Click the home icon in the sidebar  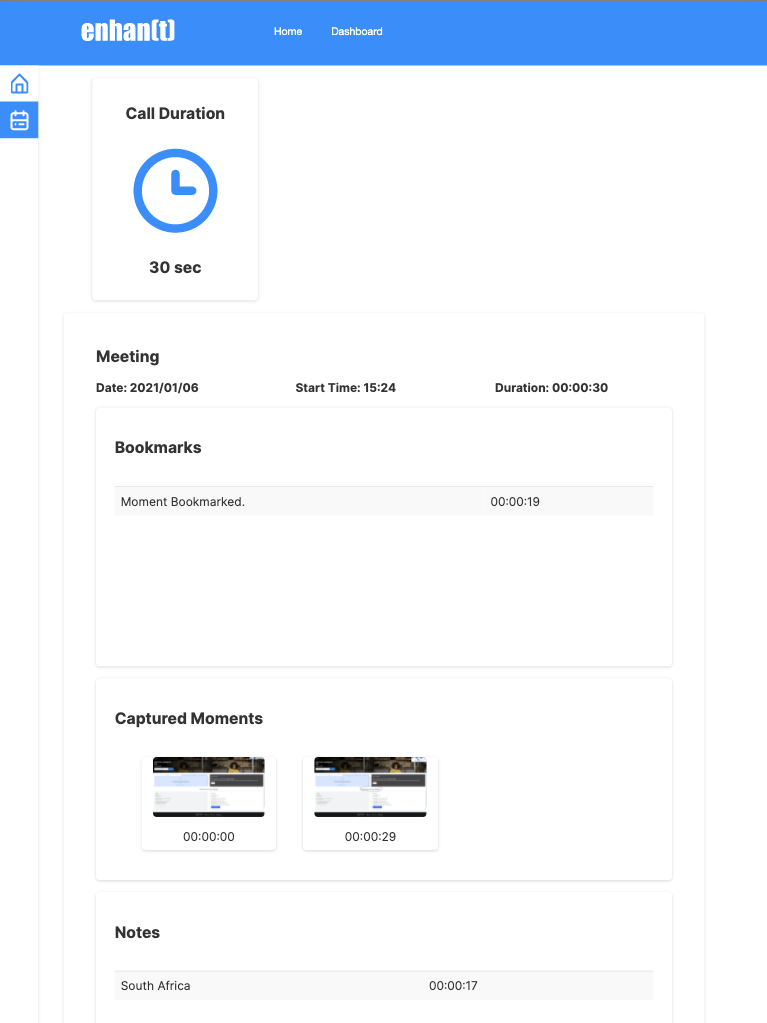point(19,84)
